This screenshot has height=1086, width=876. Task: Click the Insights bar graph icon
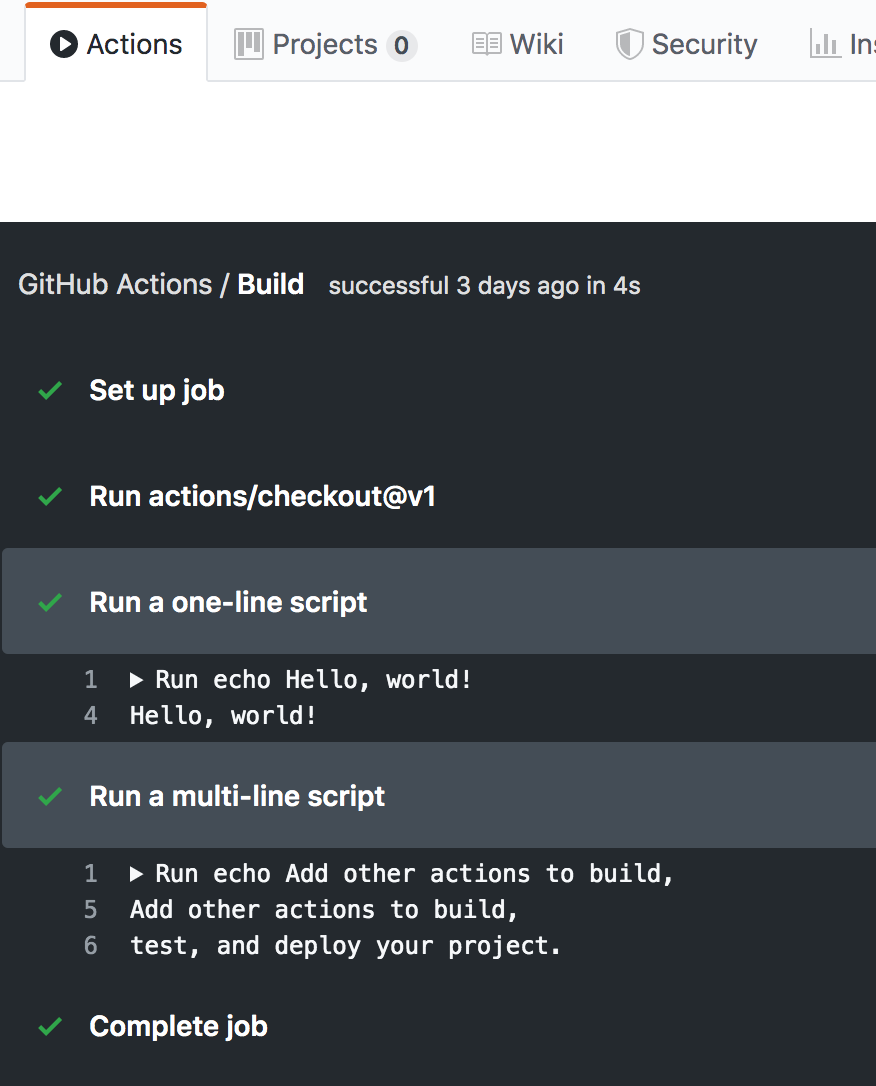[825, 44]
